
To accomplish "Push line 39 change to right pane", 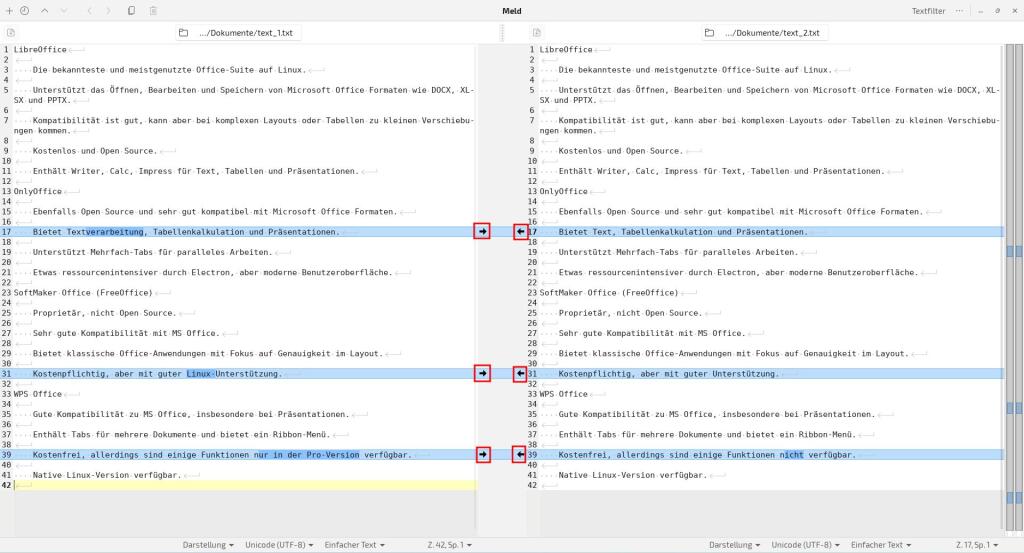I will pyautogui.click(x=482, y=454).
